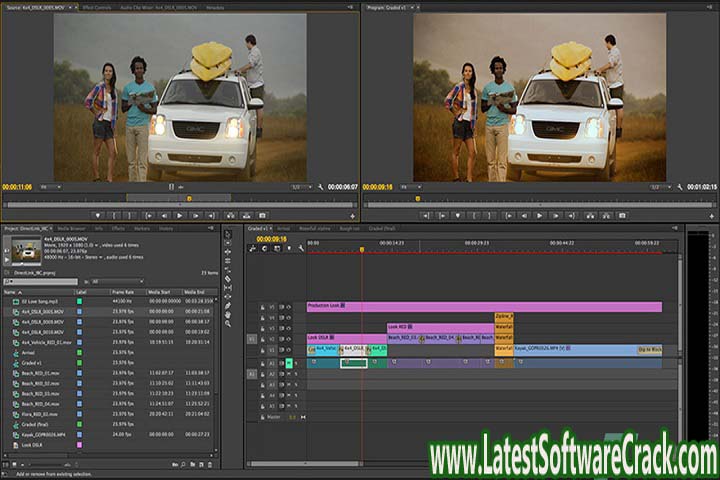Click Insert button in Source monitor
The height and width of the screenshot is (480, 720).
pos(231,215)
